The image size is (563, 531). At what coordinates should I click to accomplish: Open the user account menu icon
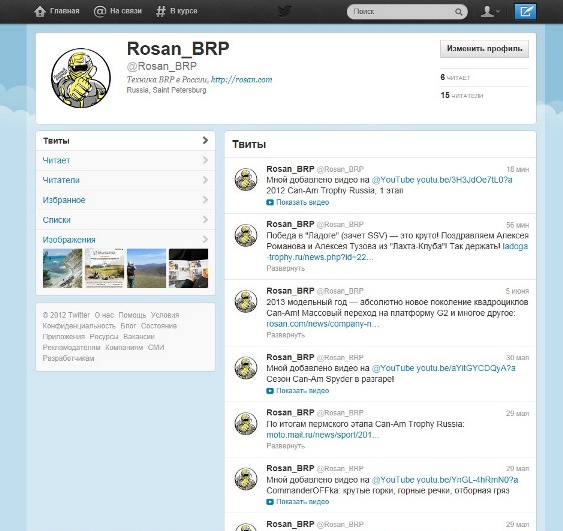(x=490, y=11)
